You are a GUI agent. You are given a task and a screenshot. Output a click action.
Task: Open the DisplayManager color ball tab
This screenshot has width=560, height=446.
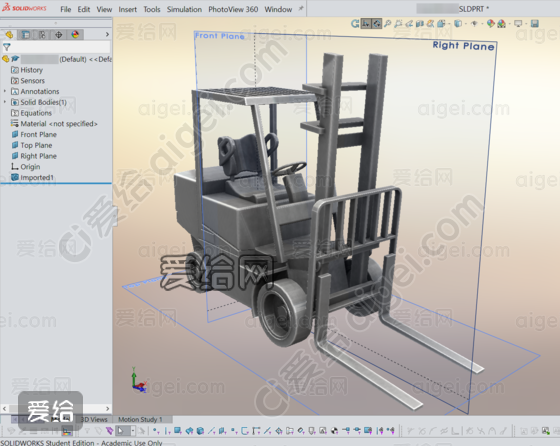[x=75, y=35]
